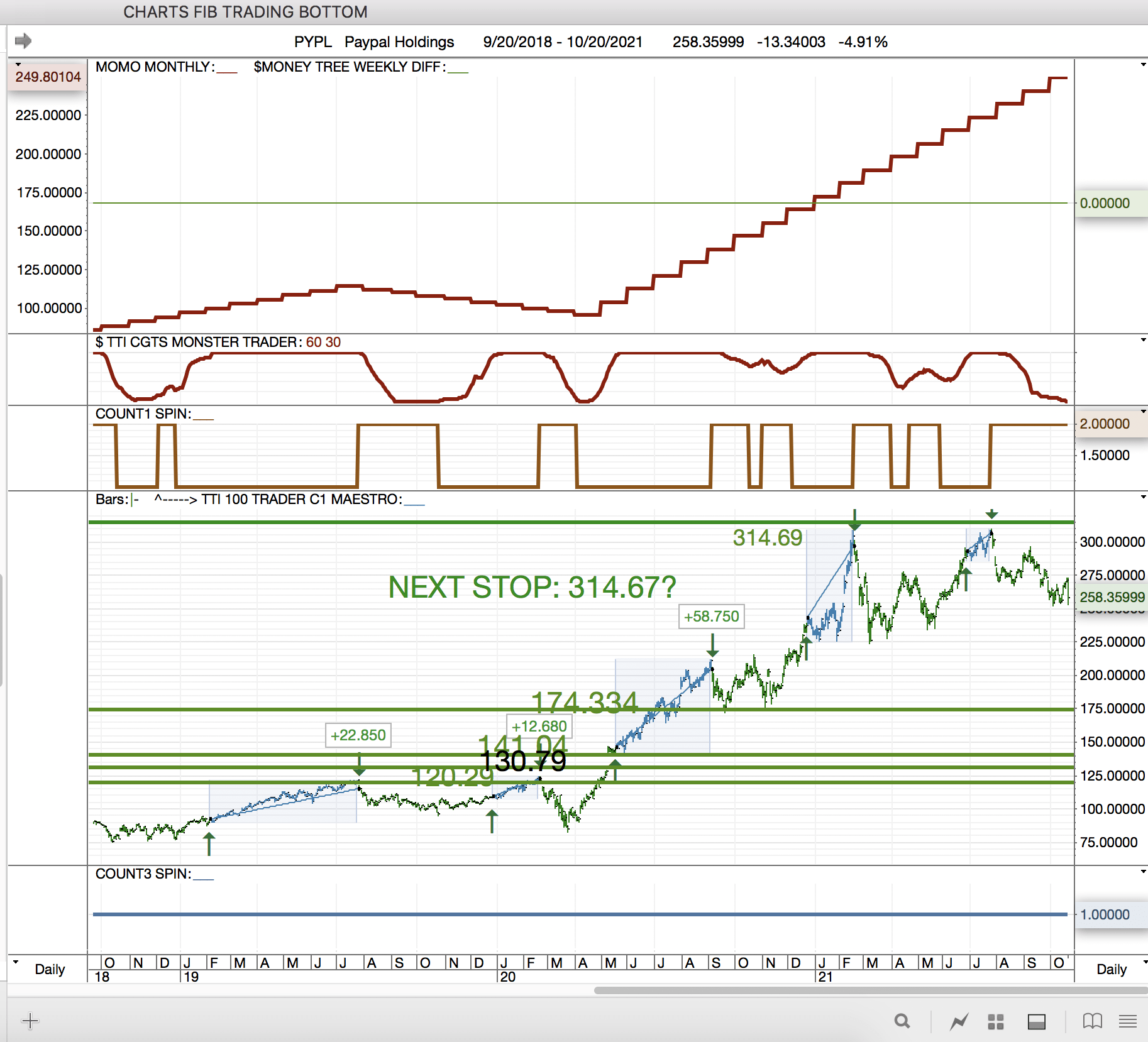This screenshot has width=1148, height=1042.
Task: Click the horizontal chart scrollbar
Action: click(x=871, y=990)
